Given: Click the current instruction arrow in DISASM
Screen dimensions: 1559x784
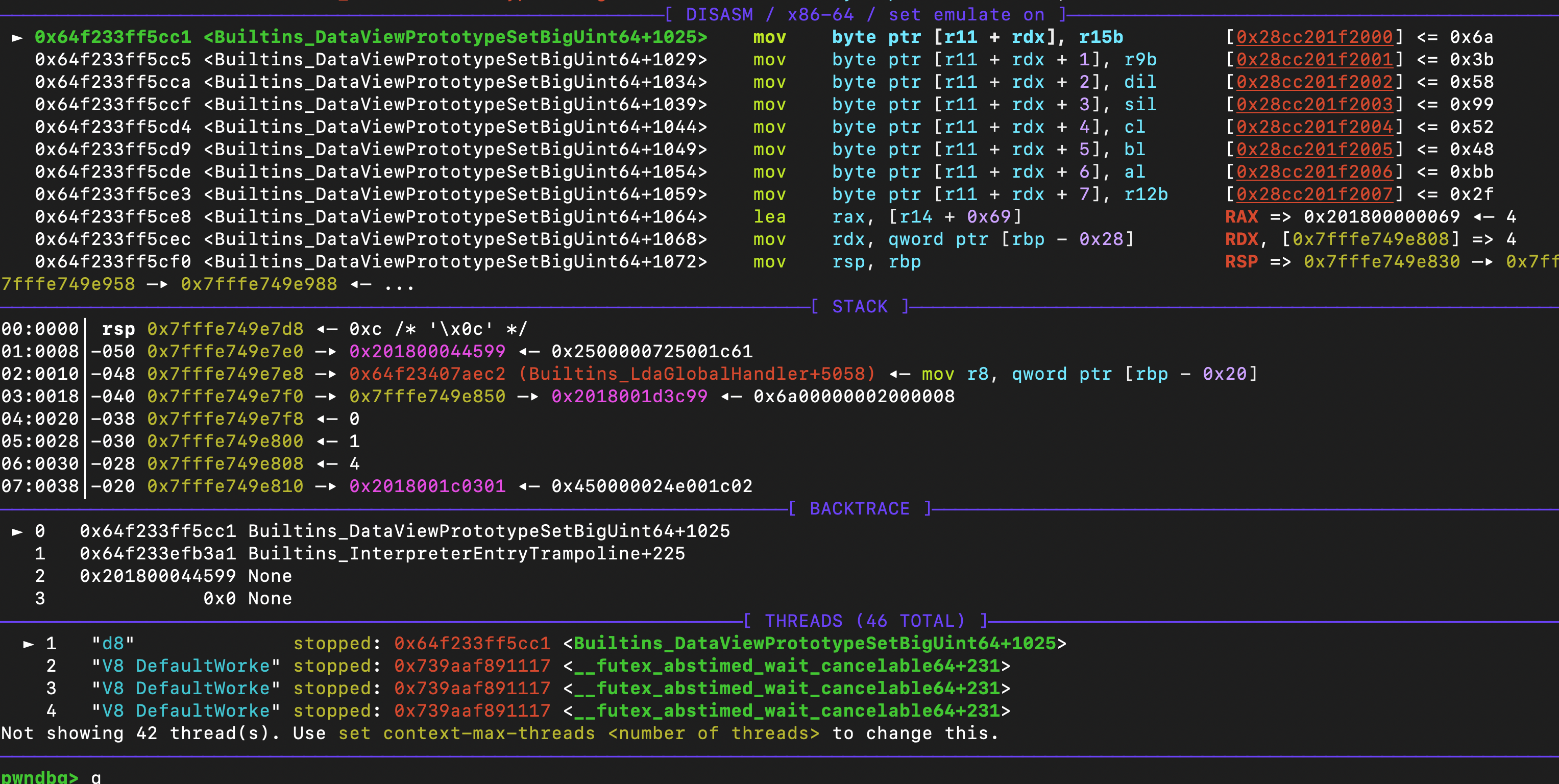Looking at the screenshot, I should [x=17, y=37].
